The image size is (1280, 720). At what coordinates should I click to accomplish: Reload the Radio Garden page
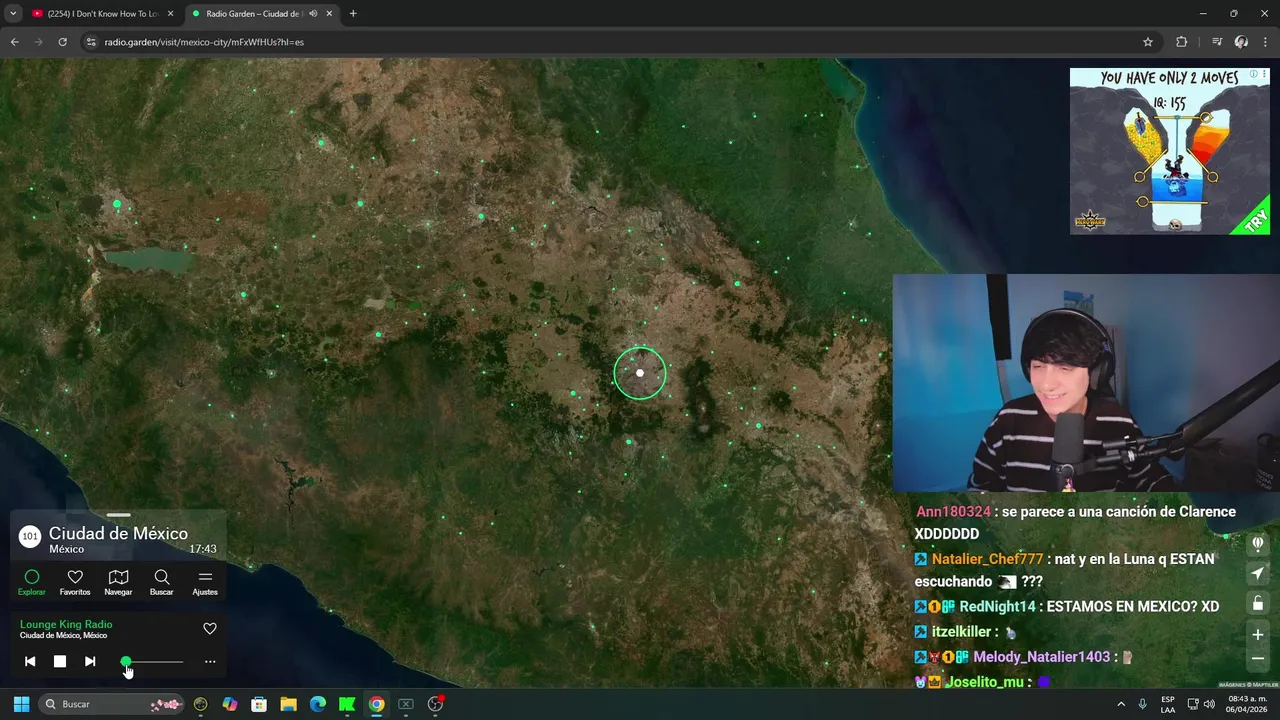tap(62, 42)
